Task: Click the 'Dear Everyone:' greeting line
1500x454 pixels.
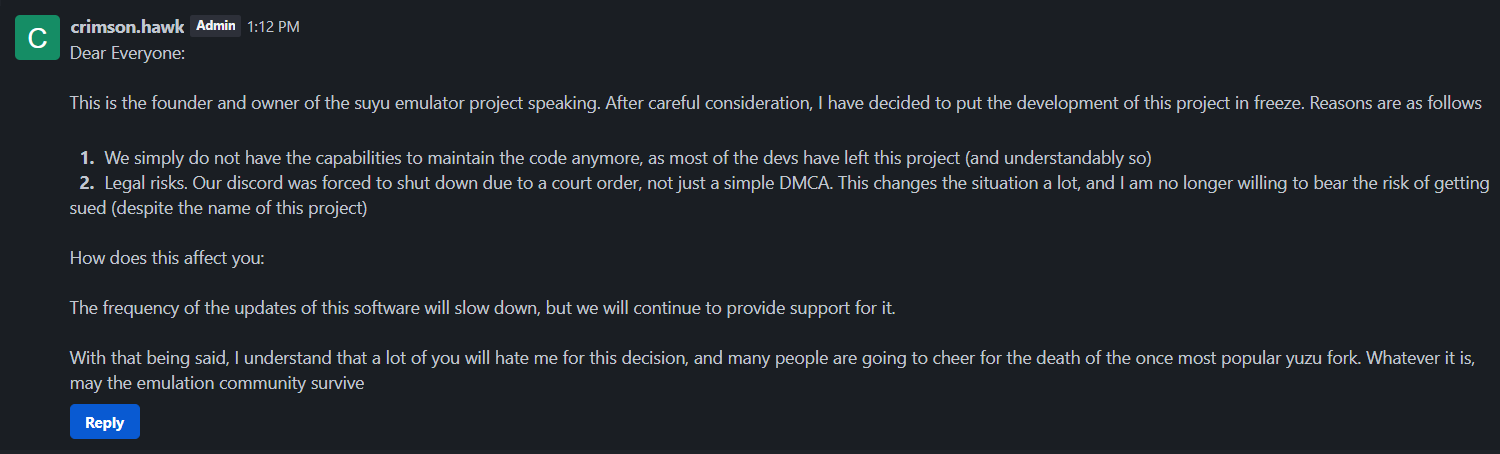Action: click(x=127, y=53)
